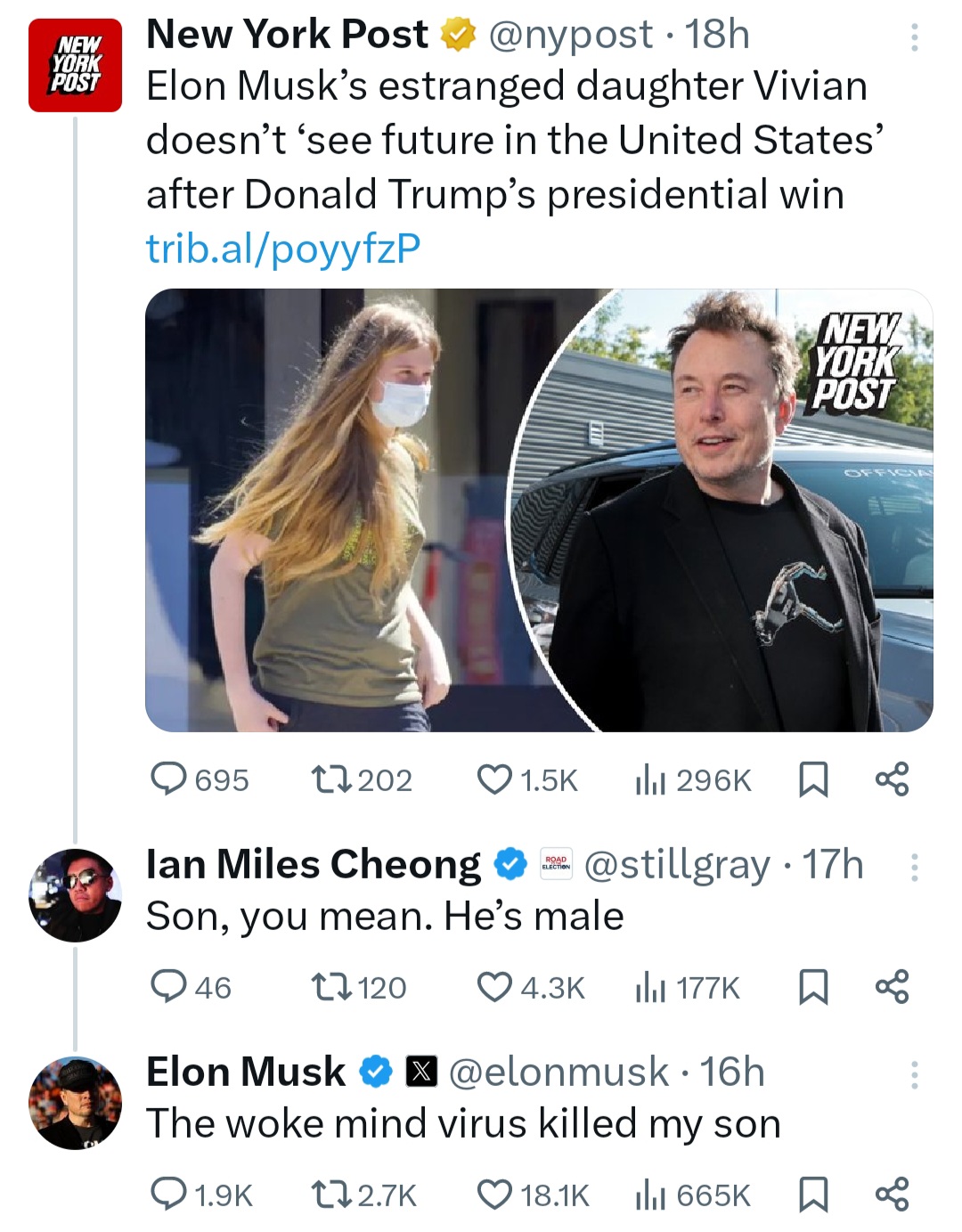Open more options for Elon Musk's tweet
The width and height of the screenshot is (962, 1232).
(x=914, y=1074)
